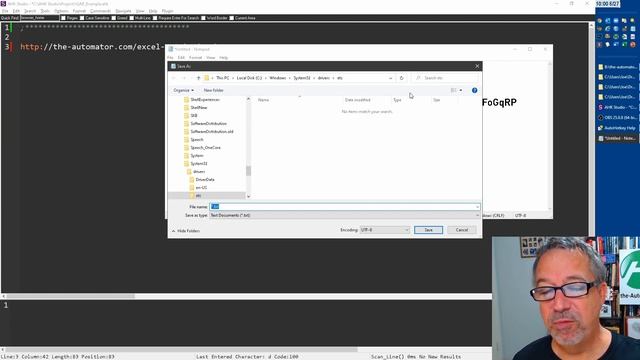Collapse folders with Hide Folders
Image resolution: width=640 pixels, height=360 pixels.
186,231
